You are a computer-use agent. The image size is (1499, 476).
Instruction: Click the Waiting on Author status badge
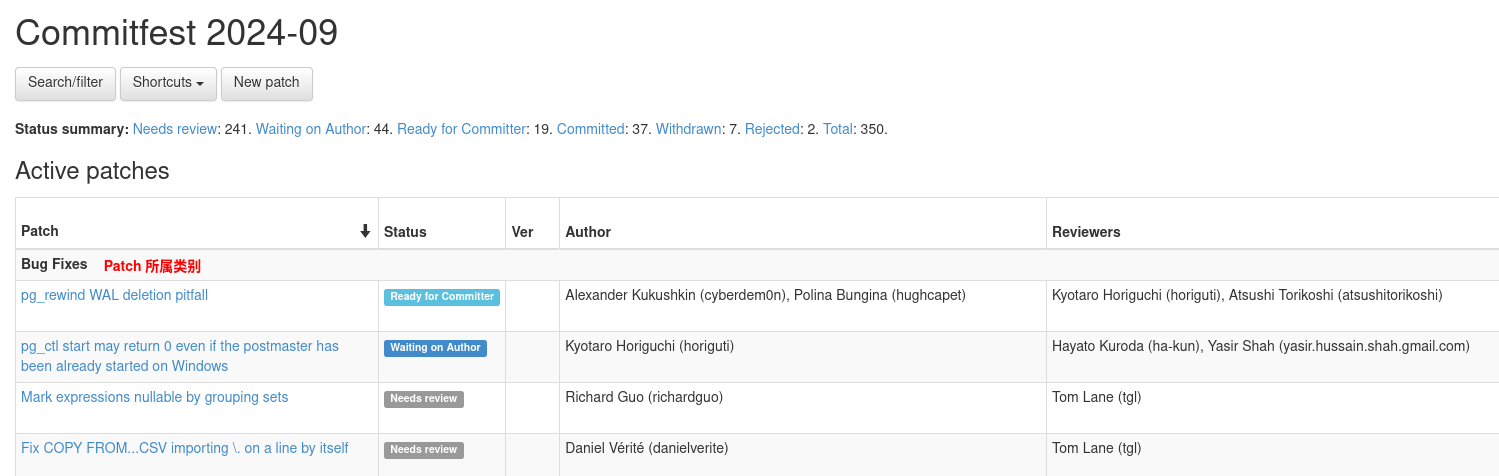click(435, 348)
